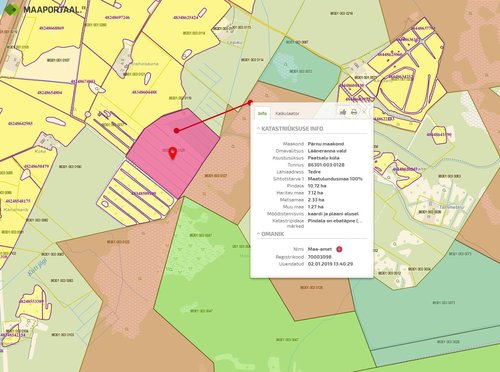
Task: Click the printer icon in info popup
Action: coord(354,112)
